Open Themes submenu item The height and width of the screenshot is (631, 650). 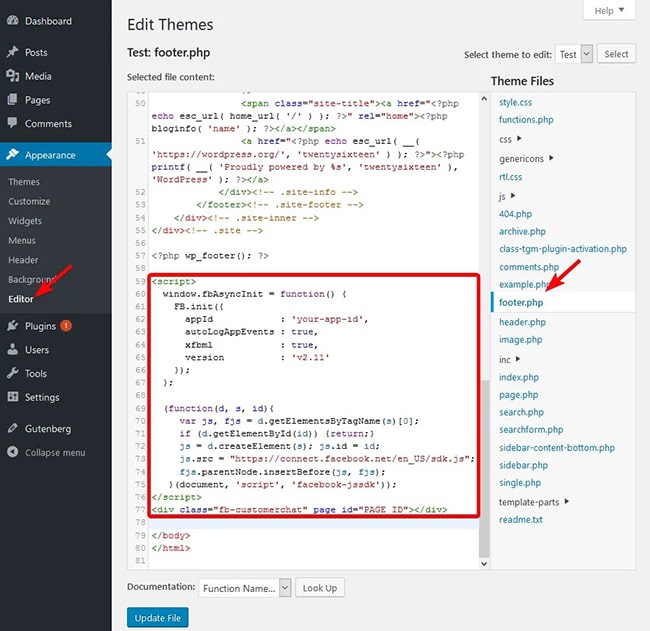(24, 182)
